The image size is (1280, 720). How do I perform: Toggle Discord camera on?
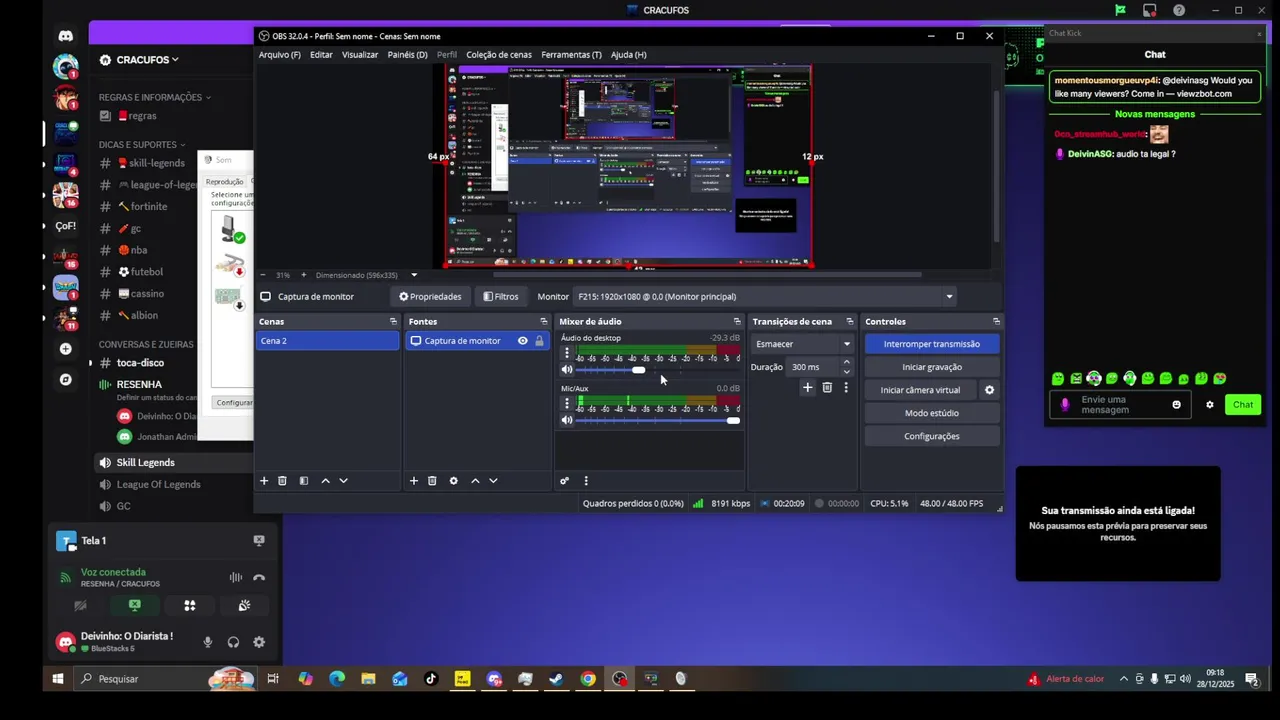pos(80,605)
